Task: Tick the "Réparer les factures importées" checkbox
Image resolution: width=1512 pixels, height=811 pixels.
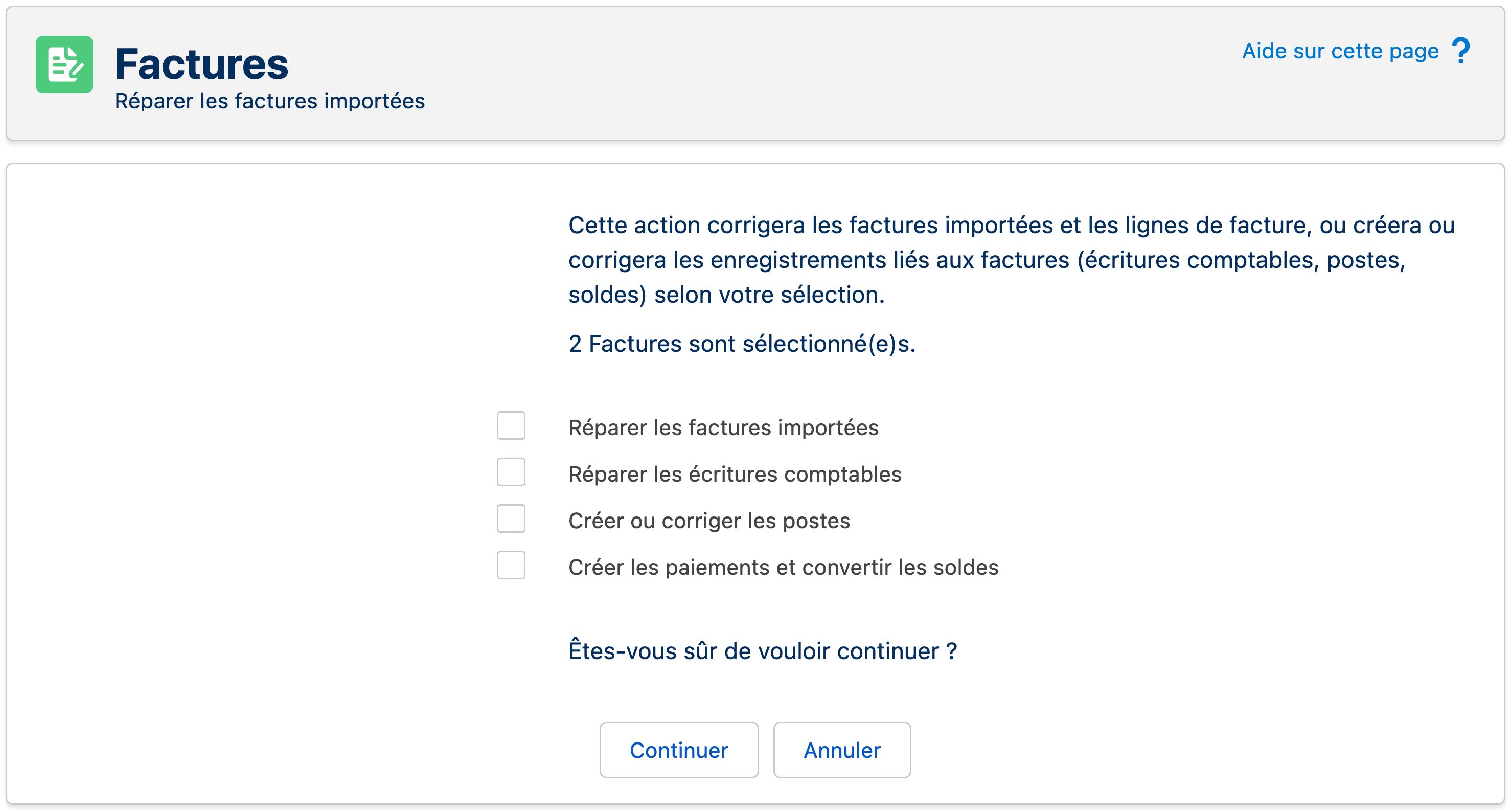Action: (511, 426)
